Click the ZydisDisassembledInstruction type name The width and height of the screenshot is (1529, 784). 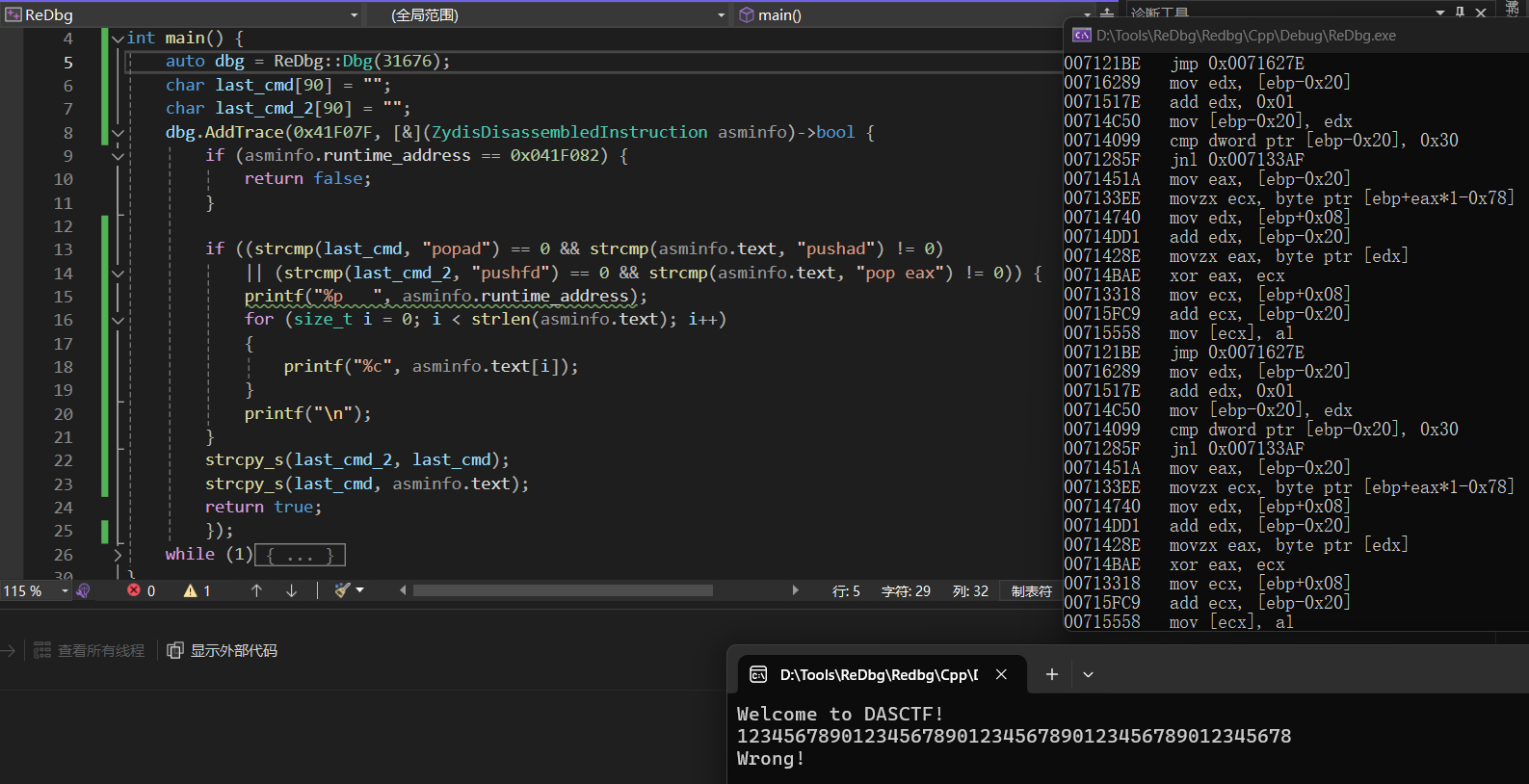click(569, 133)
